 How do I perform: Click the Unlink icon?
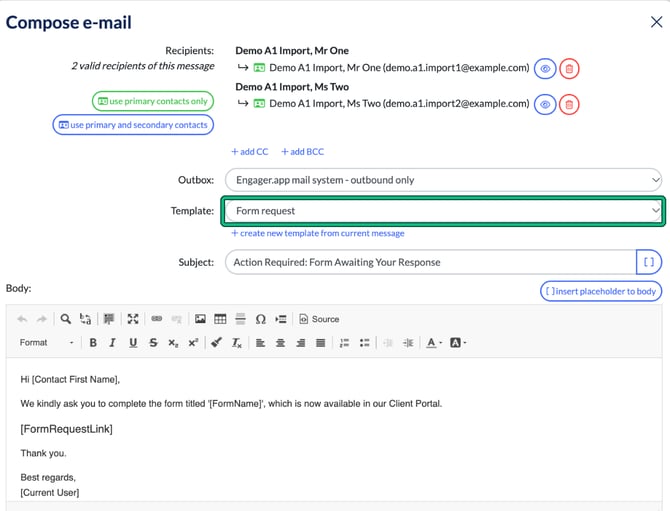(x=176, y=319)
